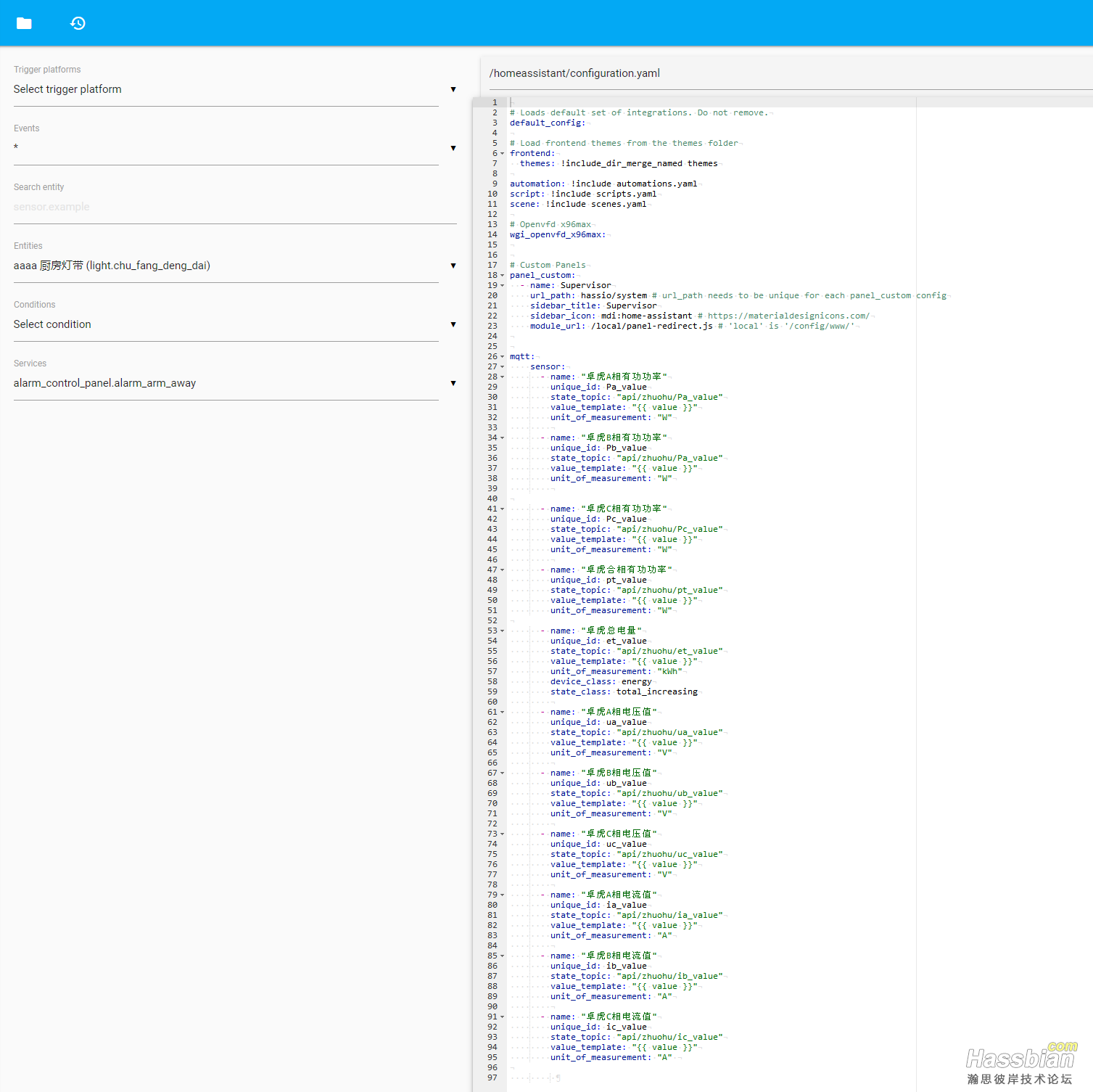
Task: Collapse the sensor block fold arrow at line 27
Action: (x=503, y=367)
